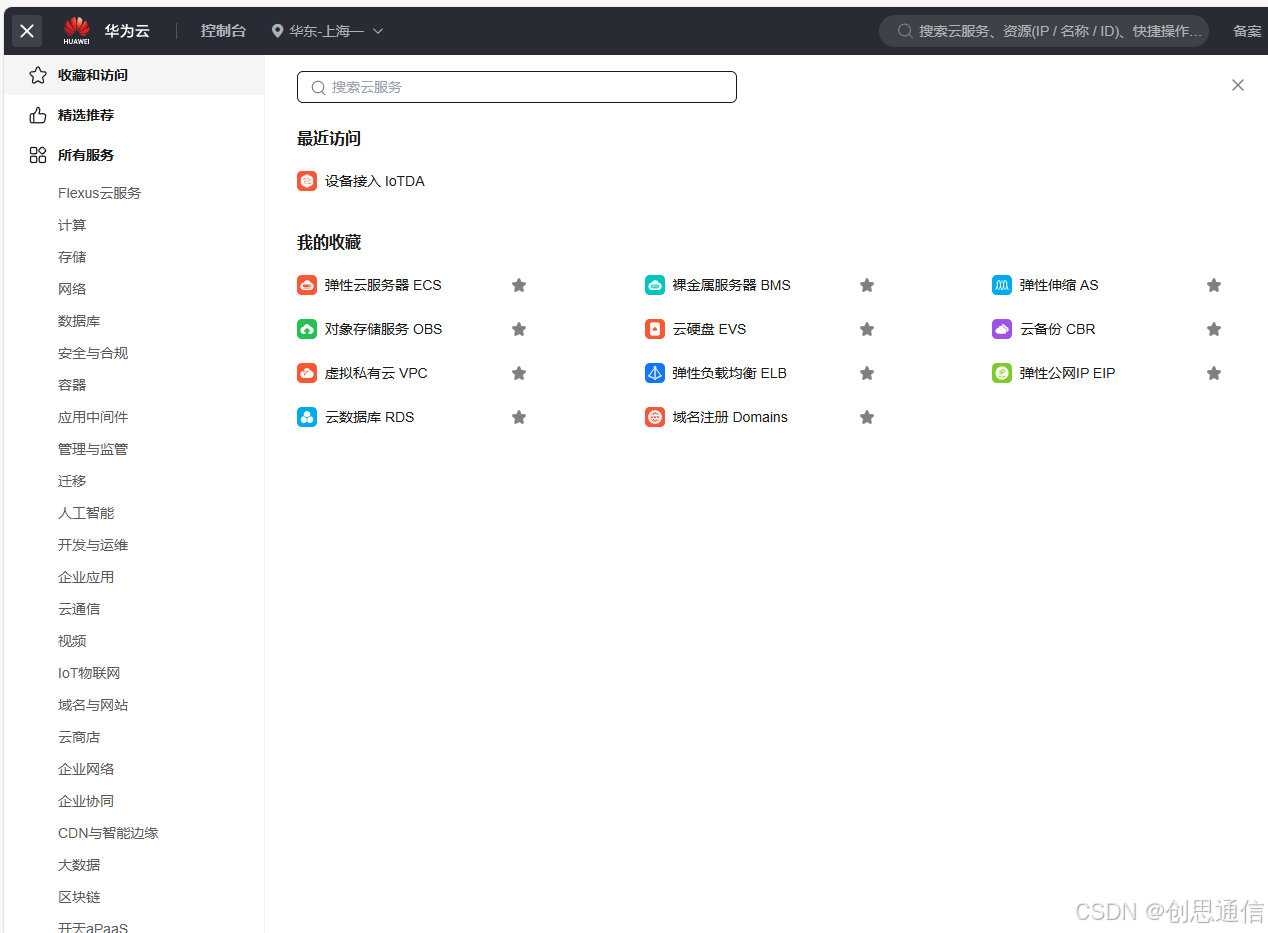Click the location pin icon beside 华东-上海一
Image resolution: width=1268 pixels, height=933 pixels.
pyautogui.click(x=277, y=31)
